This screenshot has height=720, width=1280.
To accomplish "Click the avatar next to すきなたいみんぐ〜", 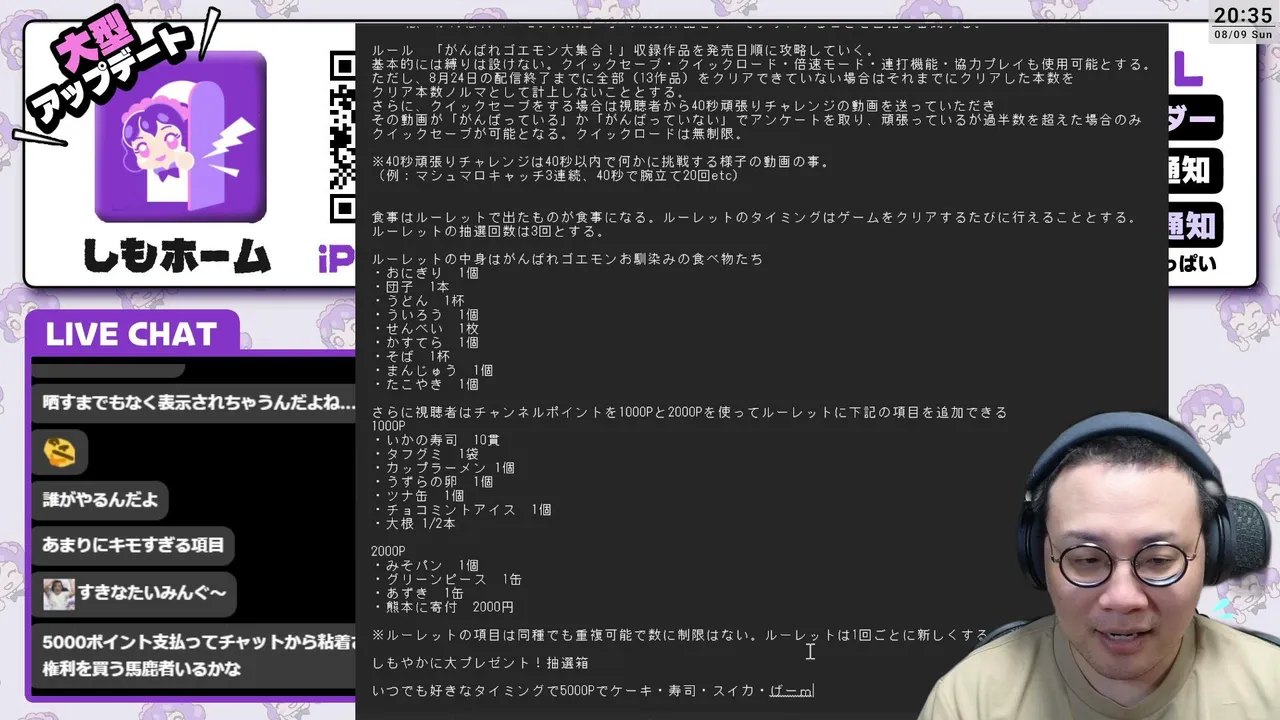I will coord(59,594).
